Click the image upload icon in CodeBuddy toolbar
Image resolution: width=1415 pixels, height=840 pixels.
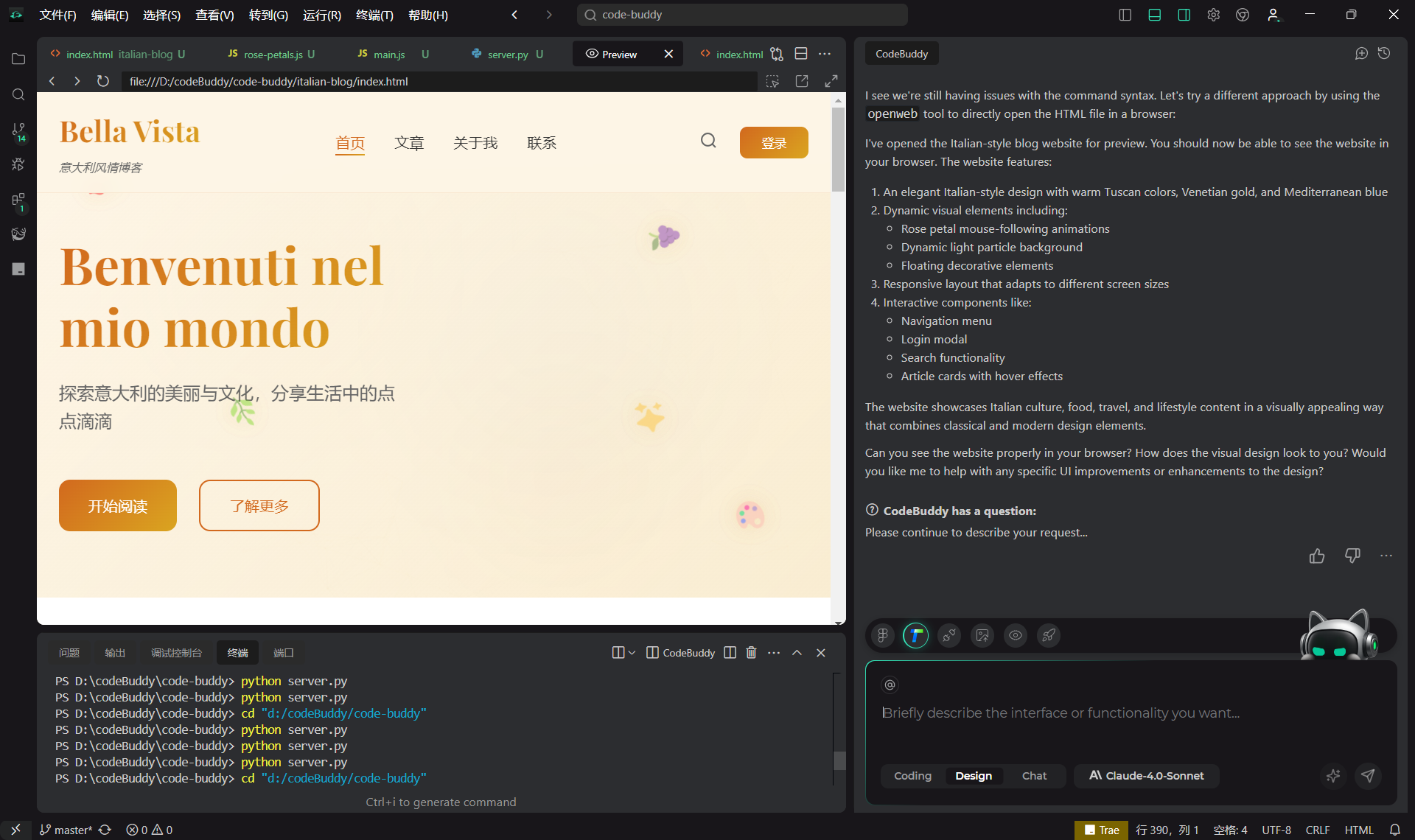coord(982,635)
